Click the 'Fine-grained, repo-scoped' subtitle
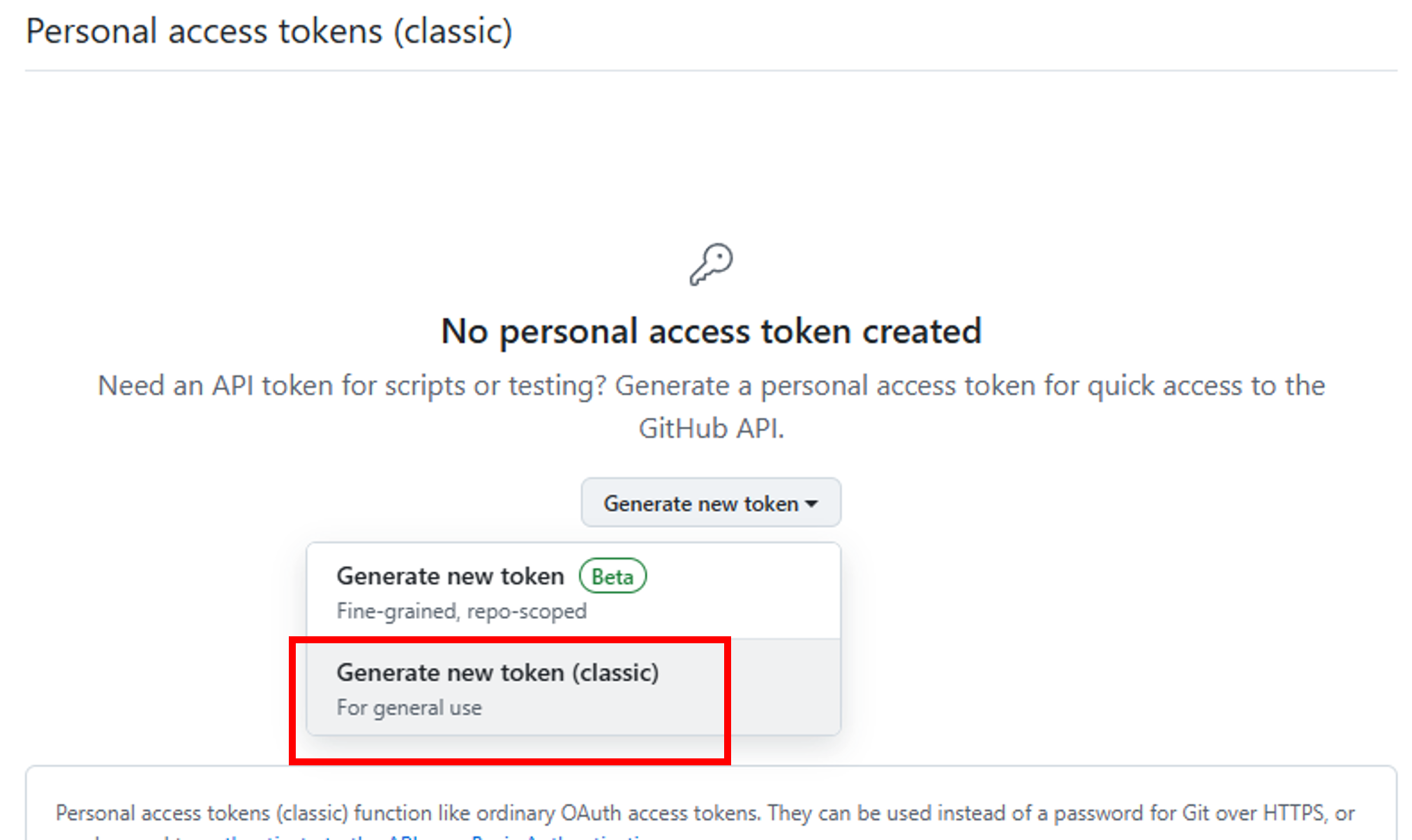 (461, 611)
